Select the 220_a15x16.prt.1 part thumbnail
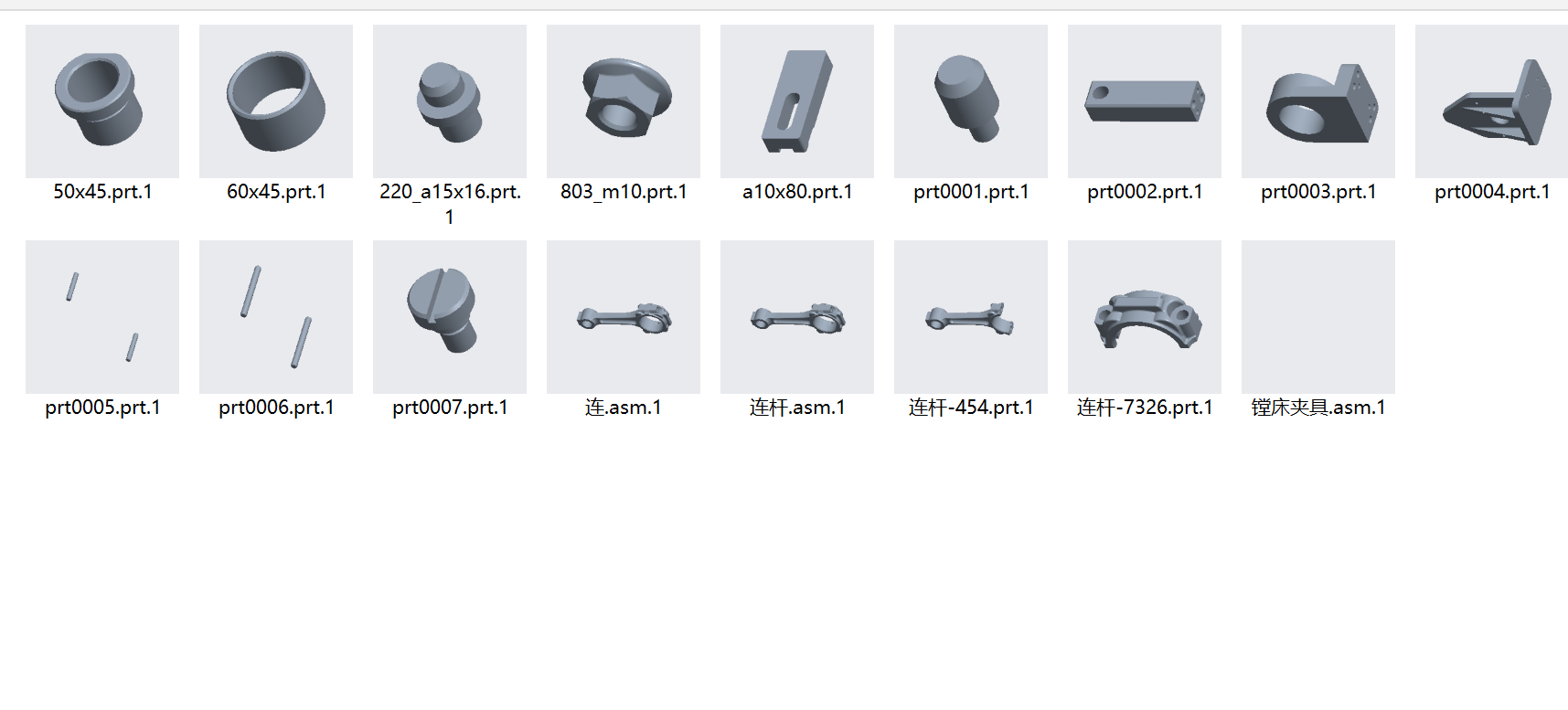The height and width of the screenshot is (710, 1568). click(x=450, y=101)
